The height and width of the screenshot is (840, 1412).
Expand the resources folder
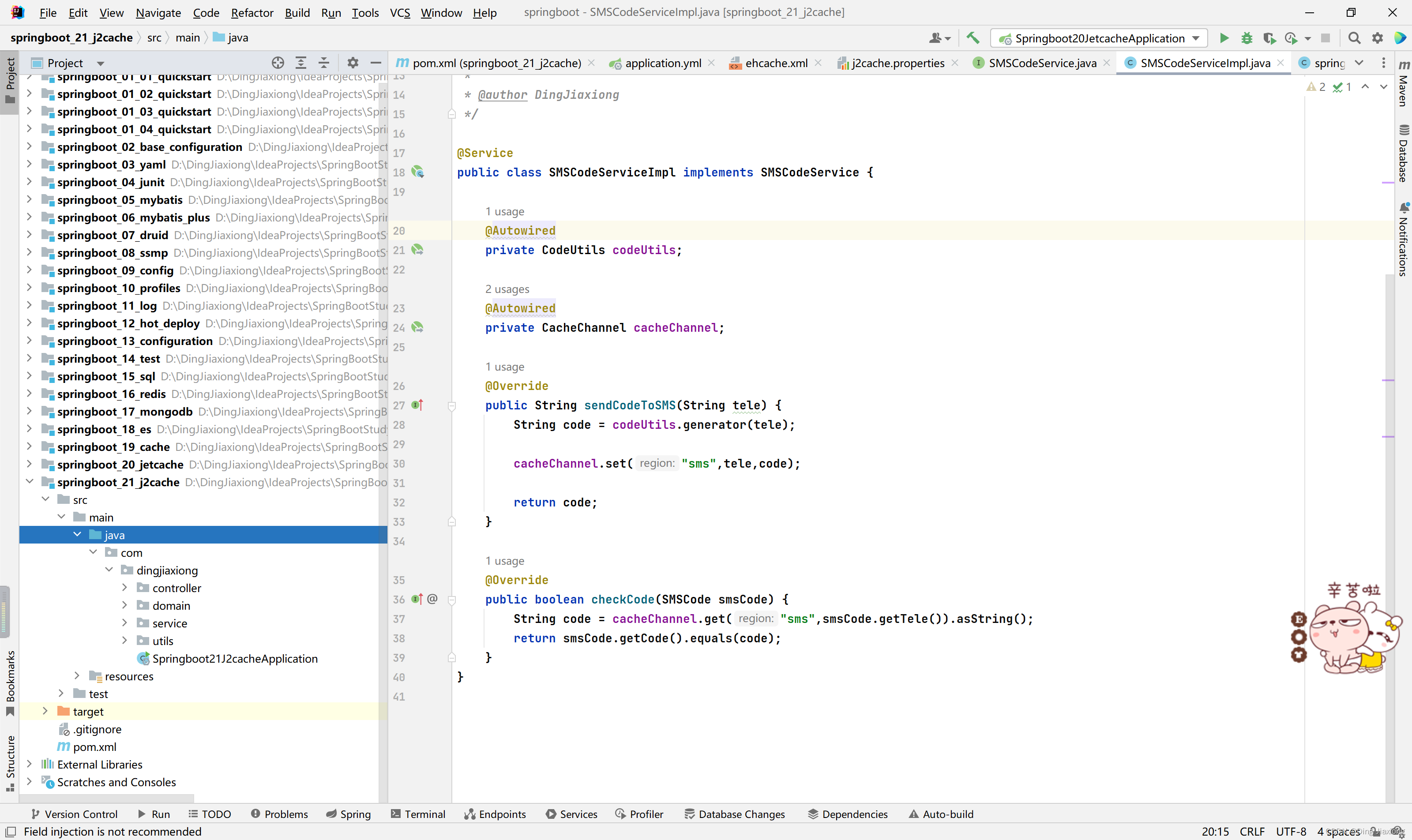[77, 676]
